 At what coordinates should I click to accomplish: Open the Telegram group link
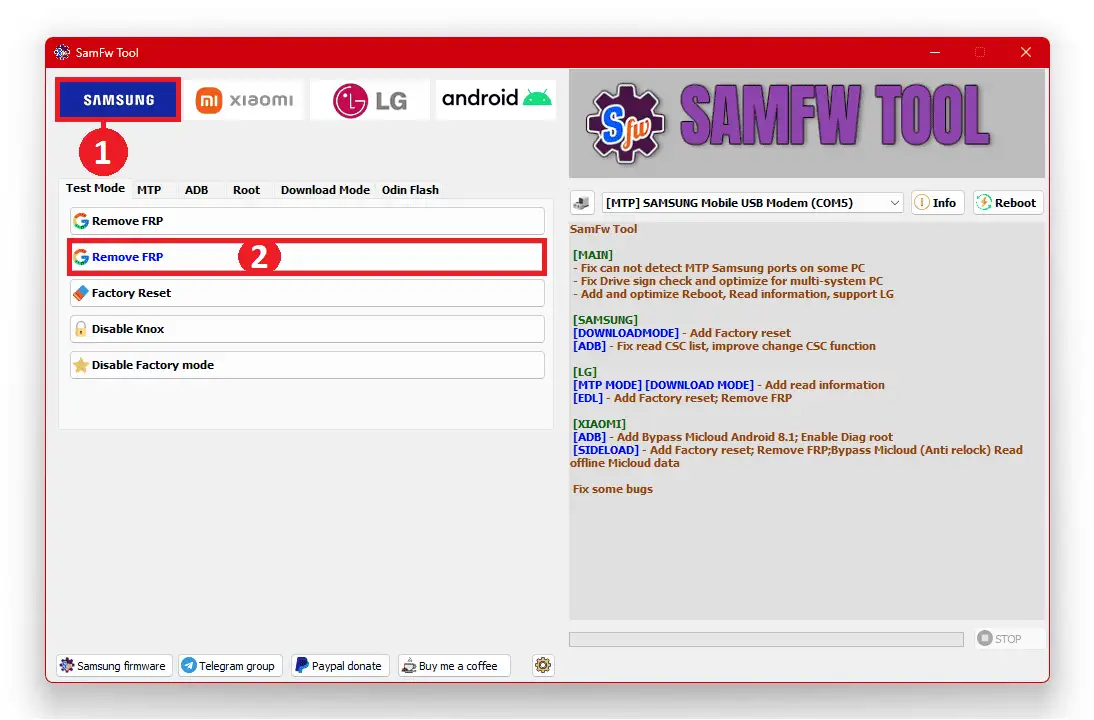tap(229, 666)
